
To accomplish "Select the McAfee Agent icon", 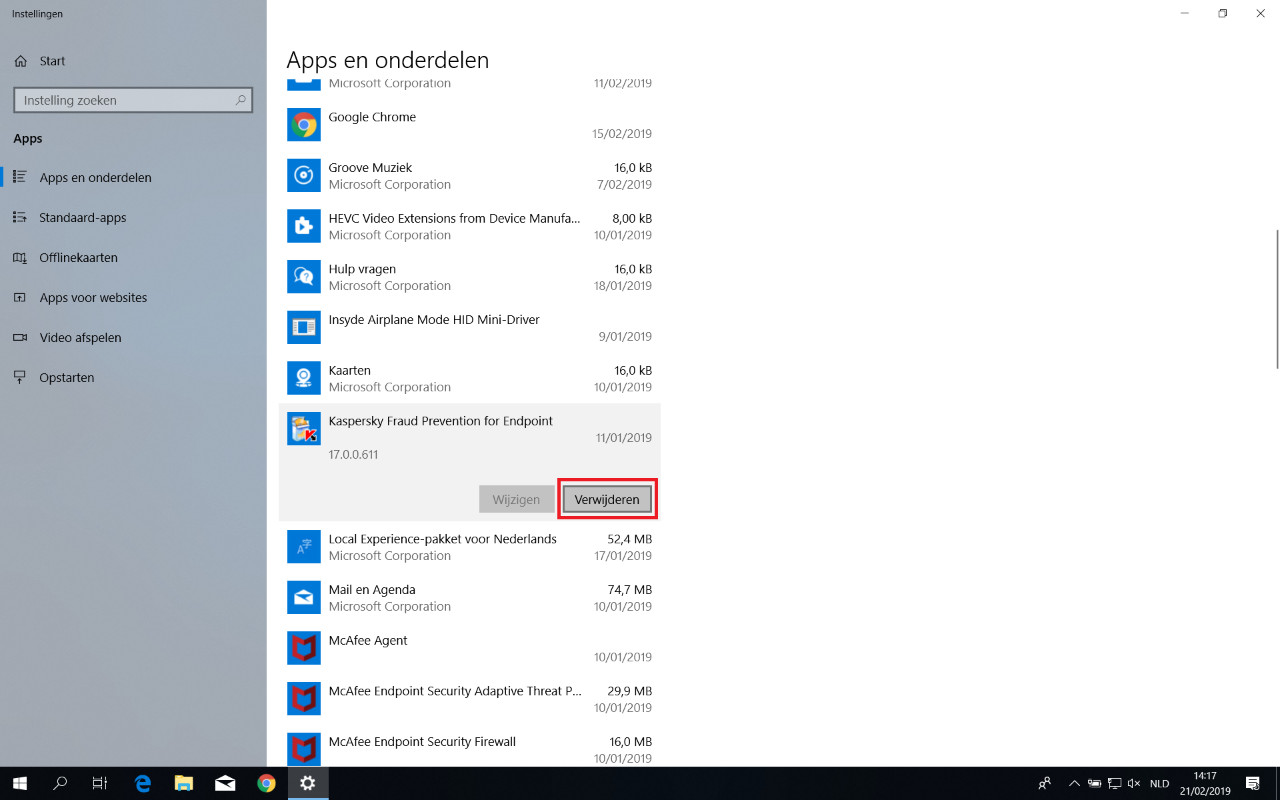I will tap(304, 648).
